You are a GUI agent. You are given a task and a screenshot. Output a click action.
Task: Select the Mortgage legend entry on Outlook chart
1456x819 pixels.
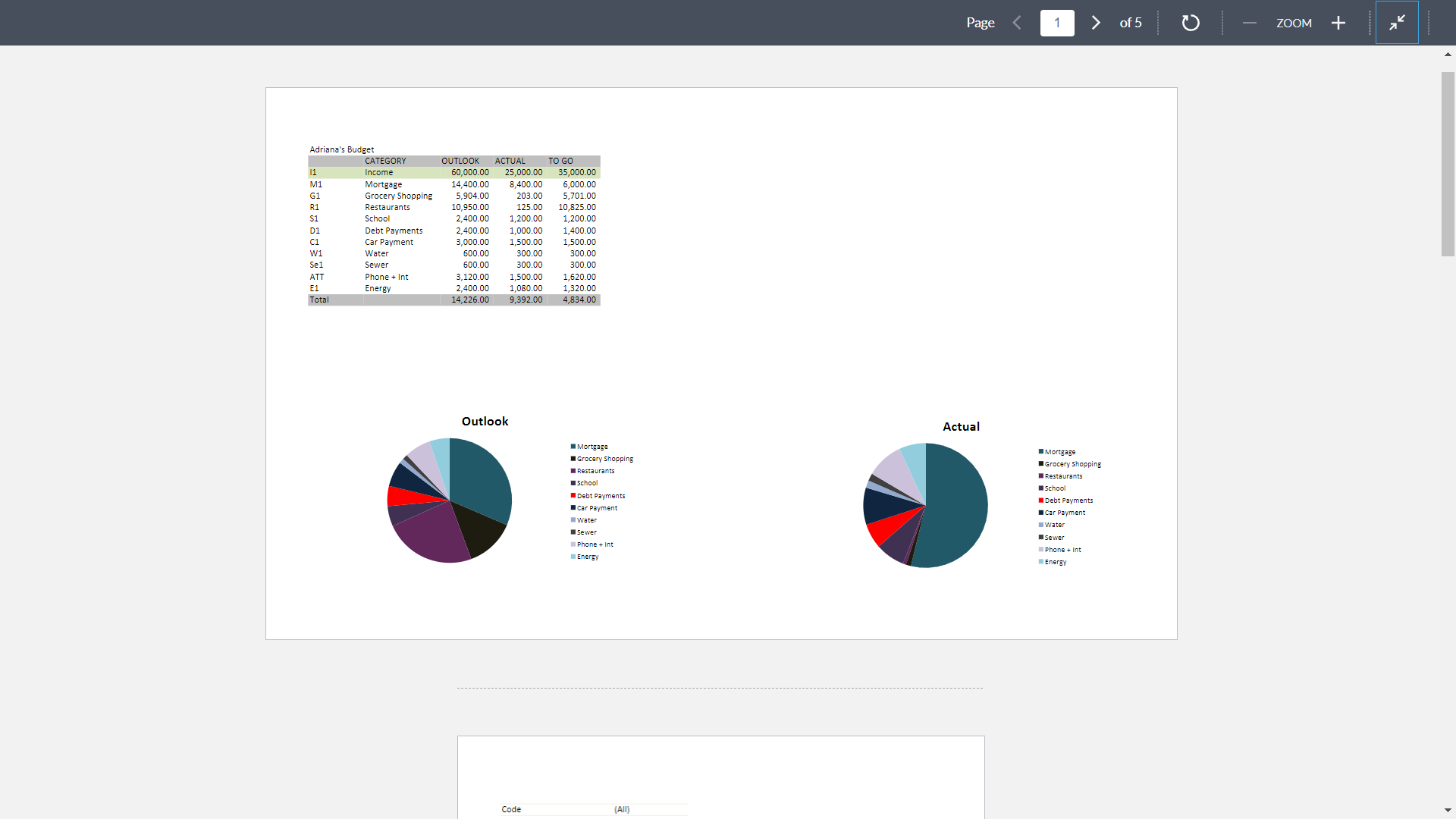[592, 446]
